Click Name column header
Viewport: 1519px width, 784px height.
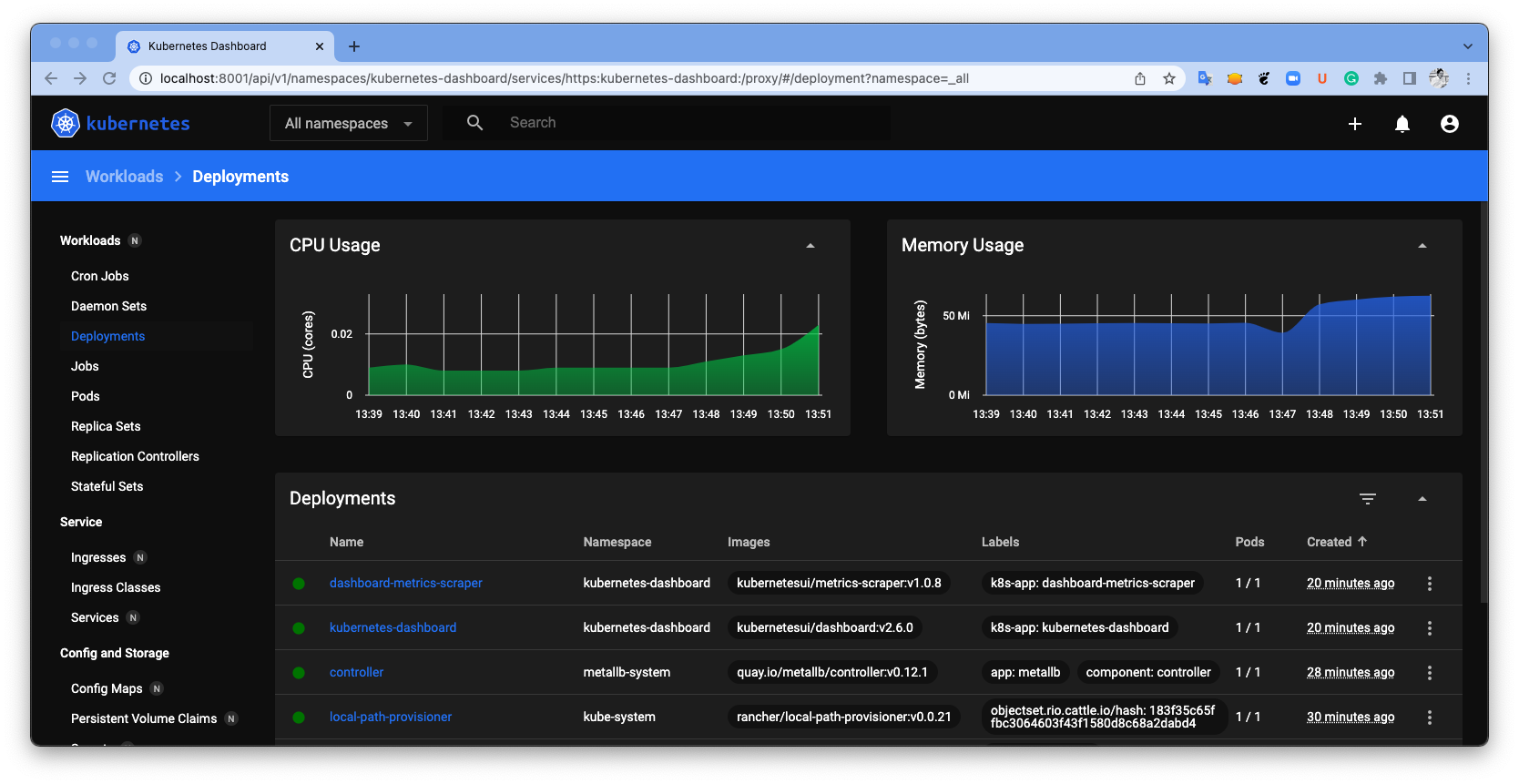click(346, 542)
